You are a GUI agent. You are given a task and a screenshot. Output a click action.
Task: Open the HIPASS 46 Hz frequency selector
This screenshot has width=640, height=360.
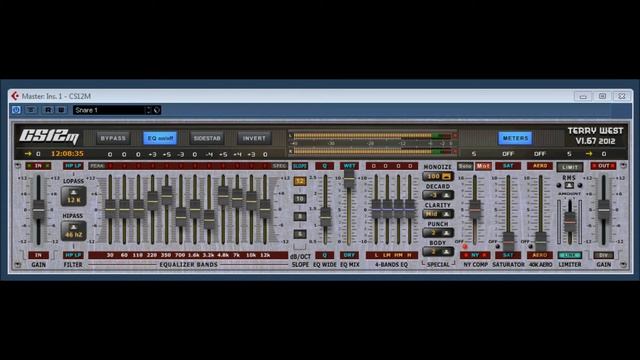pos(73,231)
